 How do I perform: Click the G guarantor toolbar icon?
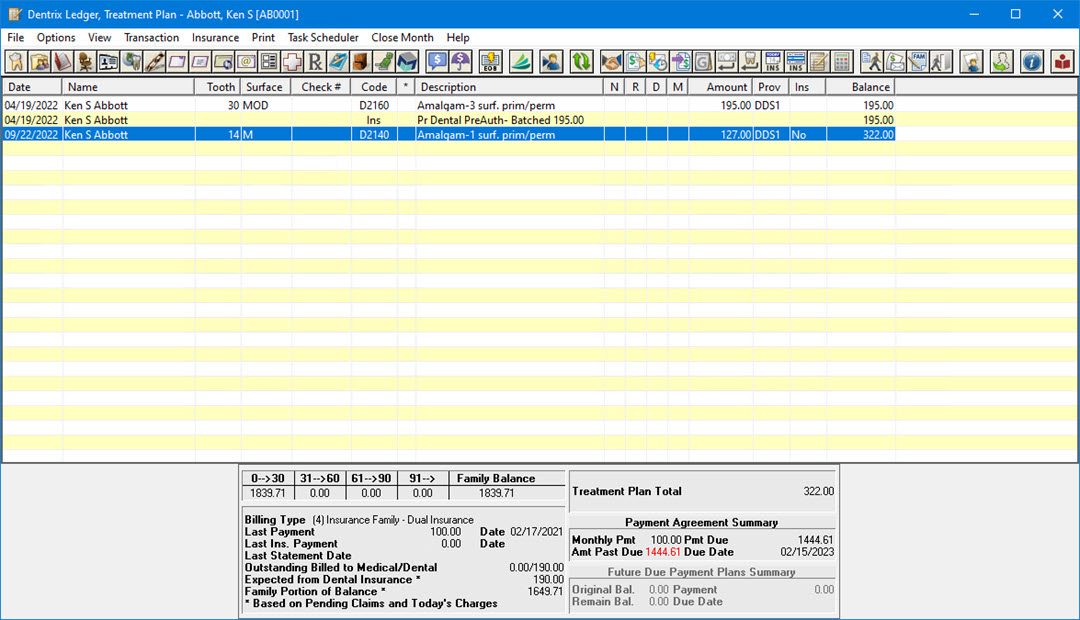pos(703,62)
